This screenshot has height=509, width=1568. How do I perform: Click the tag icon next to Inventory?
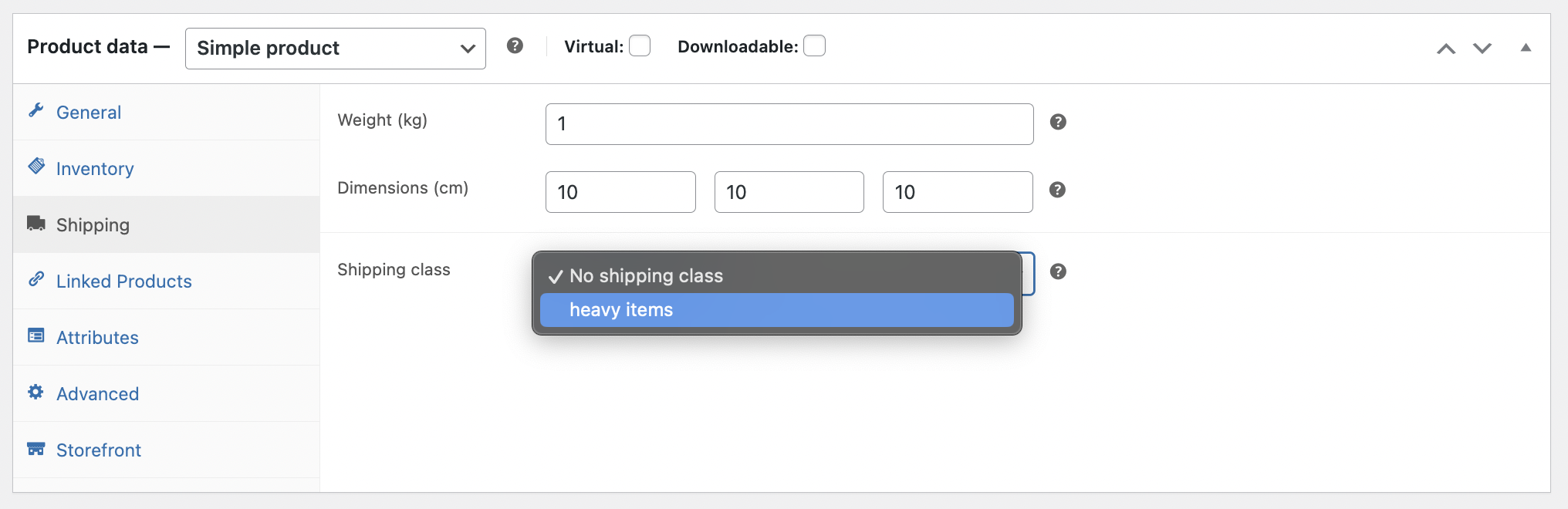[x=35, y=167]
